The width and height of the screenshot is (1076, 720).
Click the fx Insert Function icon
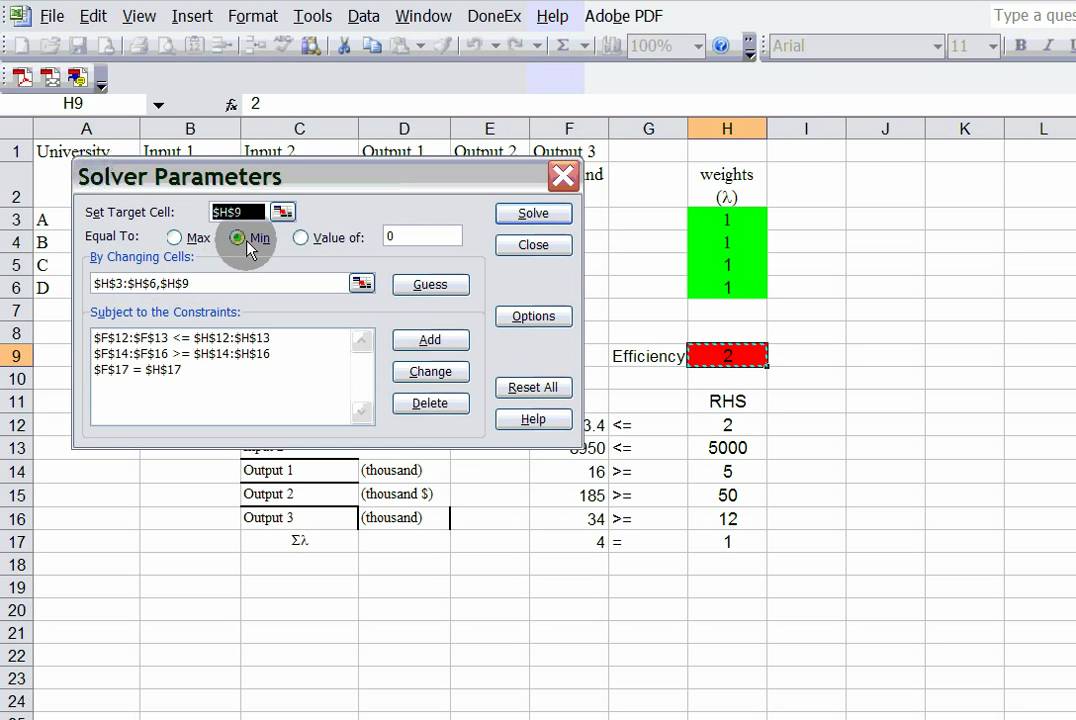click(x=231, y=104)
